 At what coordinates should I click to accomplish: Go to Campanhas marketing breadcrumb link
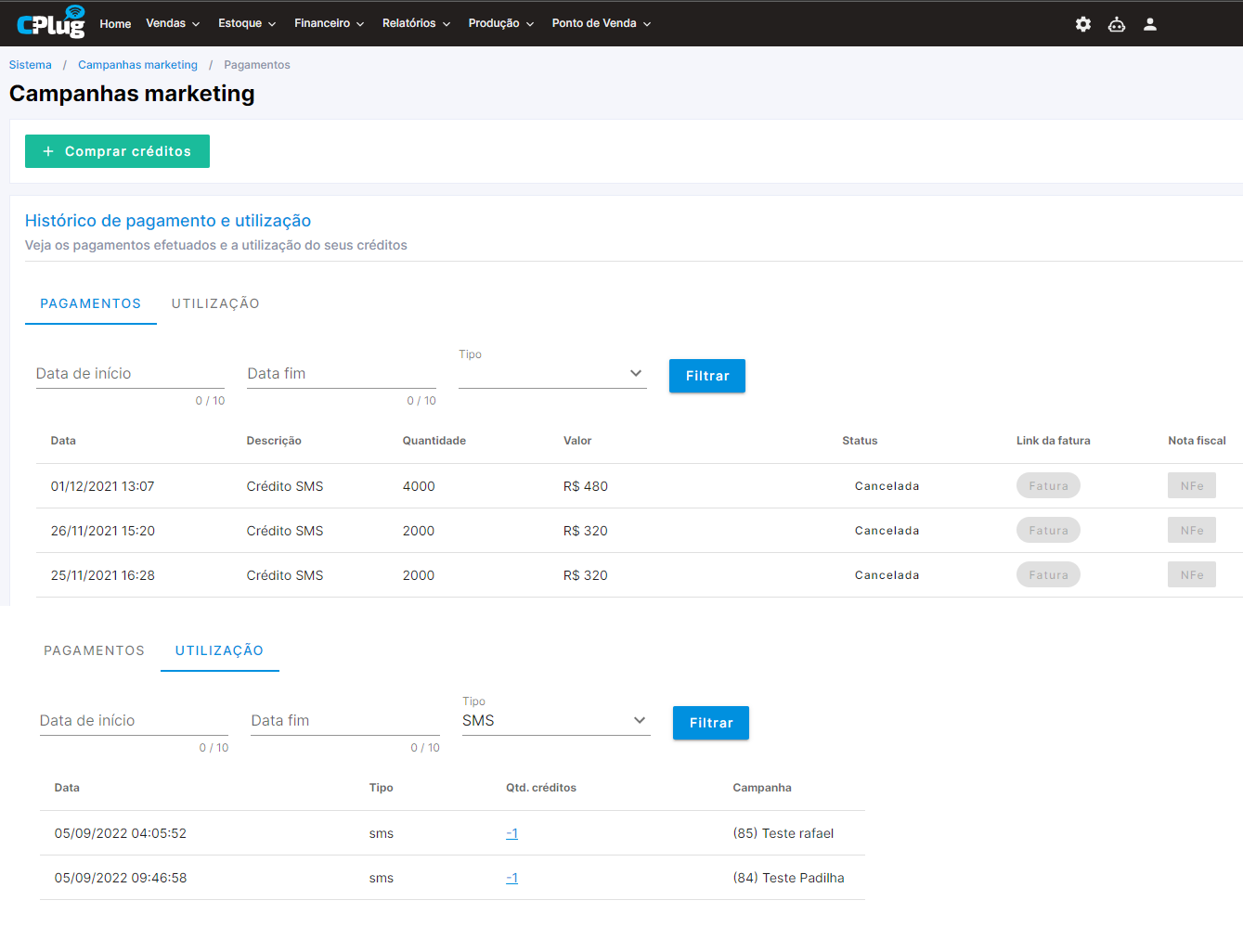137,65
